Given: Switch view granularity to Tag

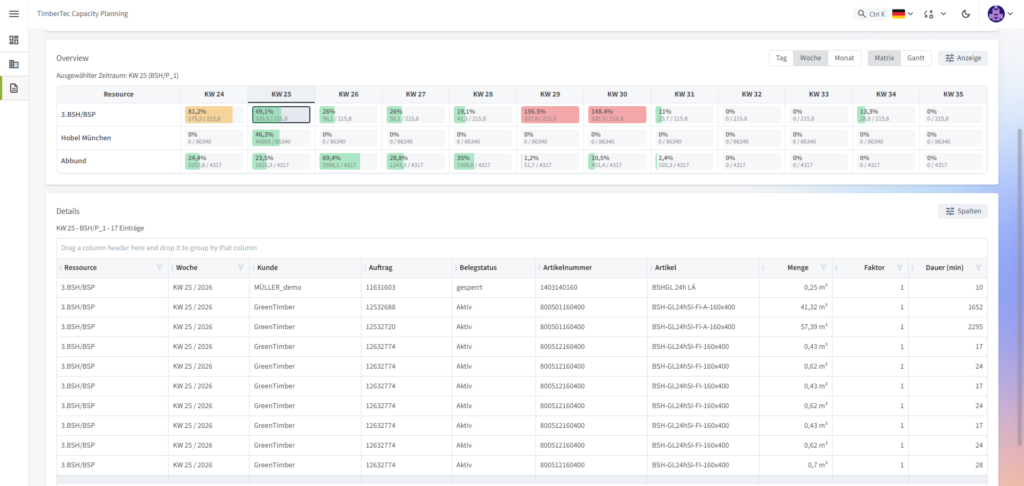Looking at the screenshot, I should click(x=781, y=58).
